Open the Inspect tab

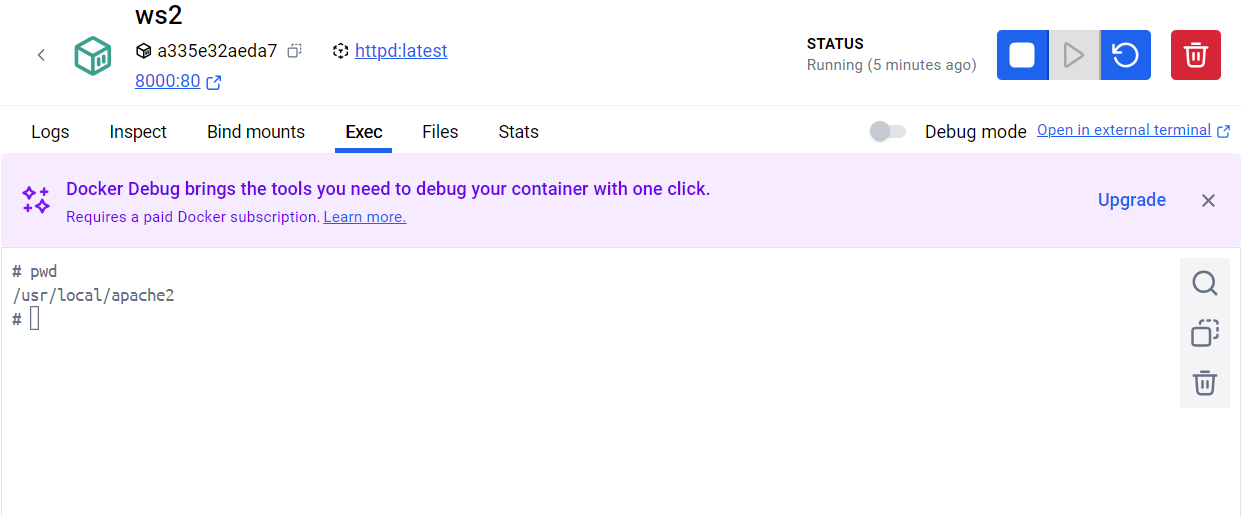[138, 132]
